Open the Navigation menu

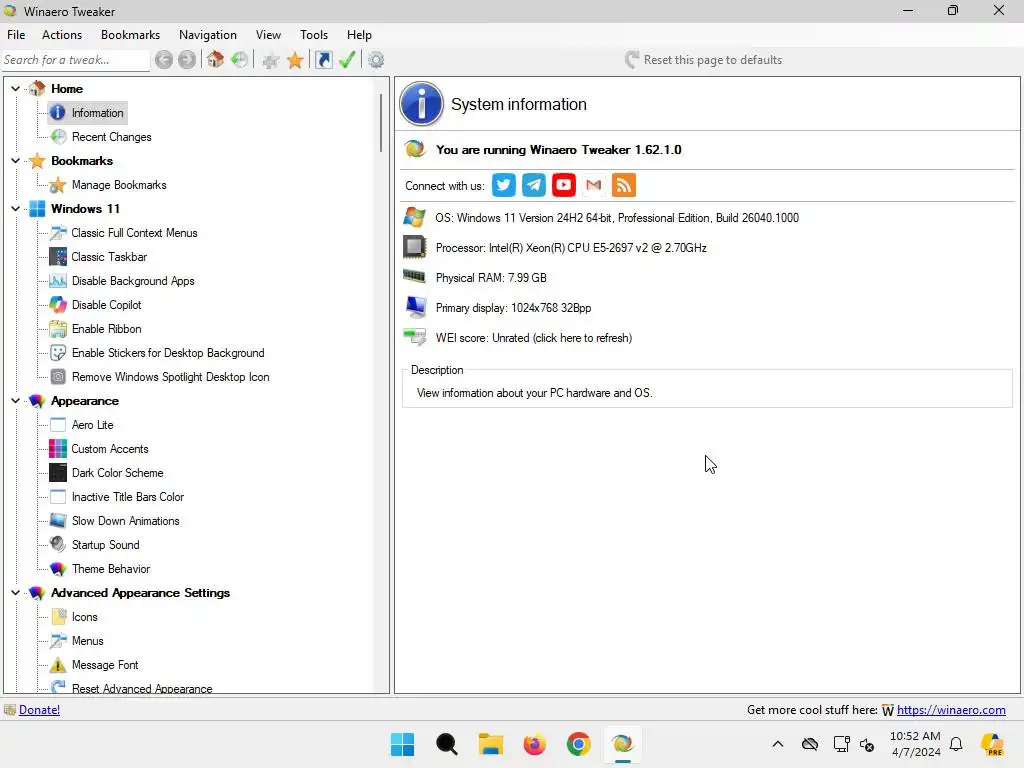pyautogui.click(x=208, y=35)
